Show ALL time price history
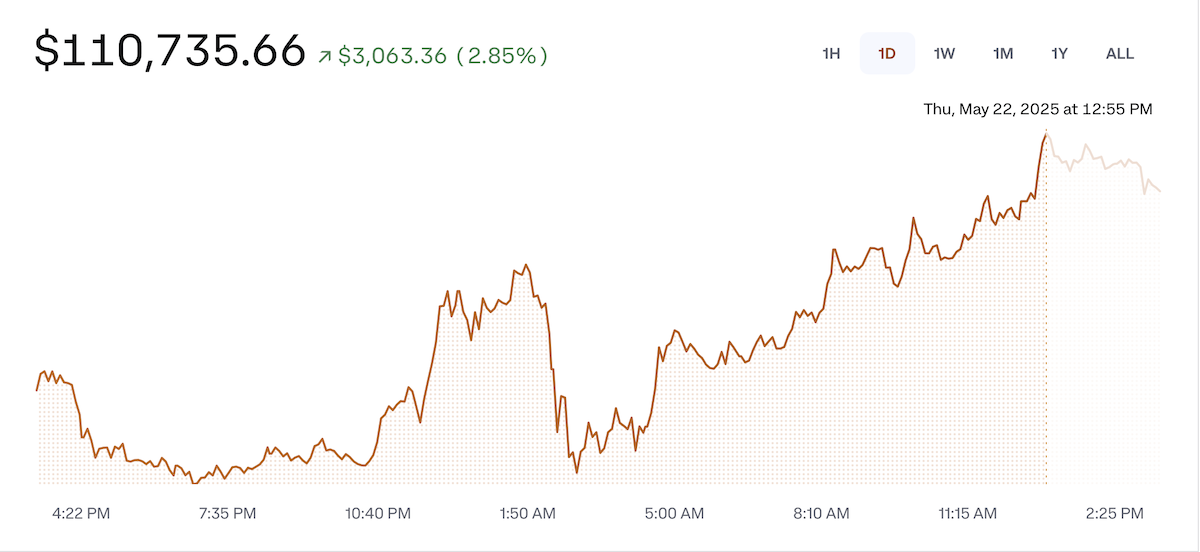This screenshot has height=552, width=1200. (1120, 54)
